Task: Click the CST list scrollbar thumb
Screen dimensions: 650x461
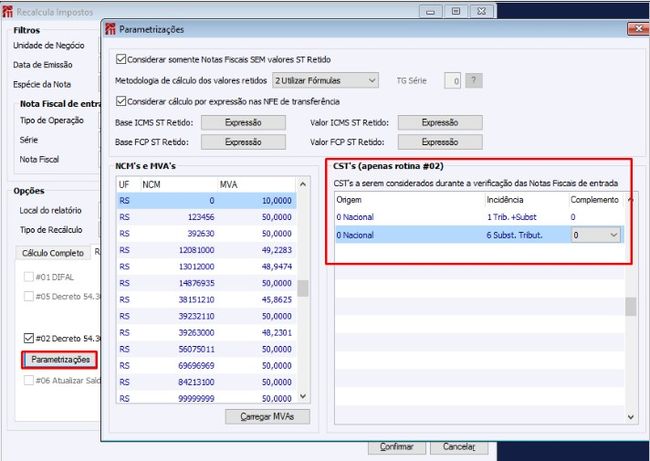Action: 631,307
